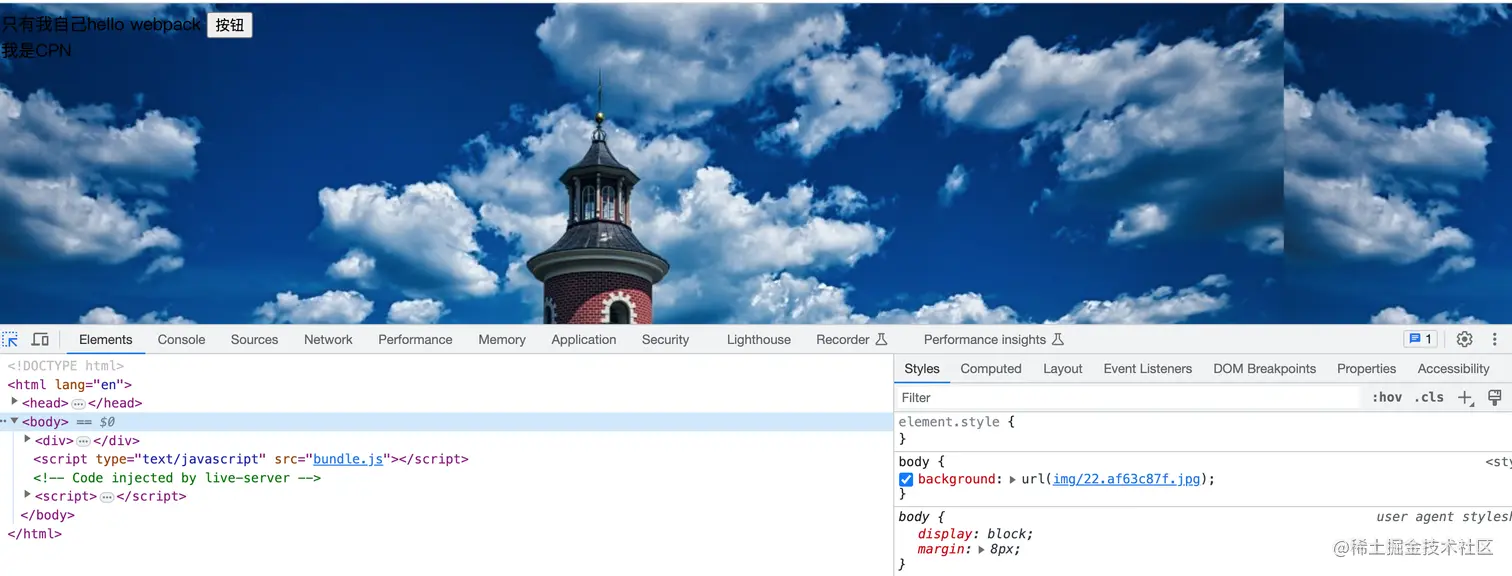Select the Elements tab

(106, 340)
